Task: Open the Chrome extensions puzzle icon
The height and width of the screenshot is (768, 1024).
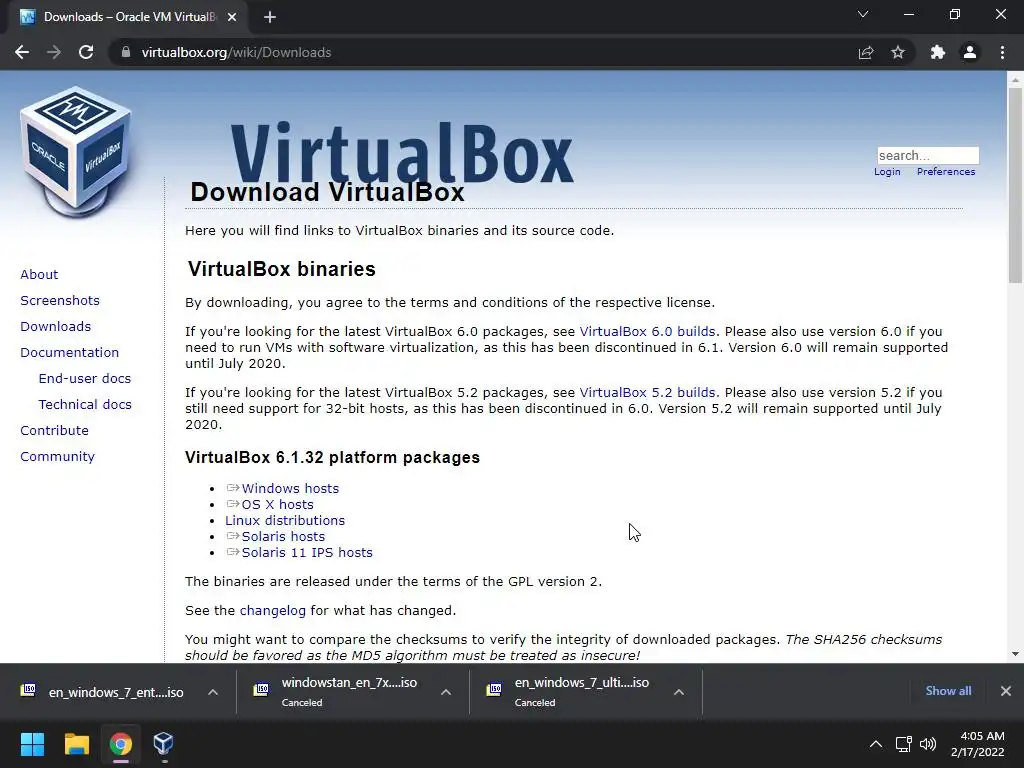Action: coord(938,52)
